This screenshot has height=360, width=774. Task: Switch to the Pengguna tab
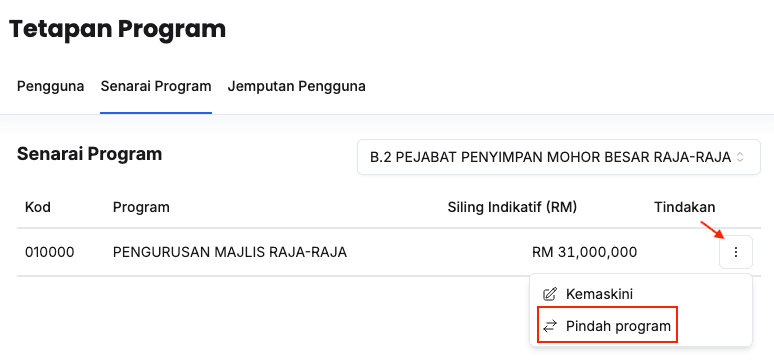50,86
